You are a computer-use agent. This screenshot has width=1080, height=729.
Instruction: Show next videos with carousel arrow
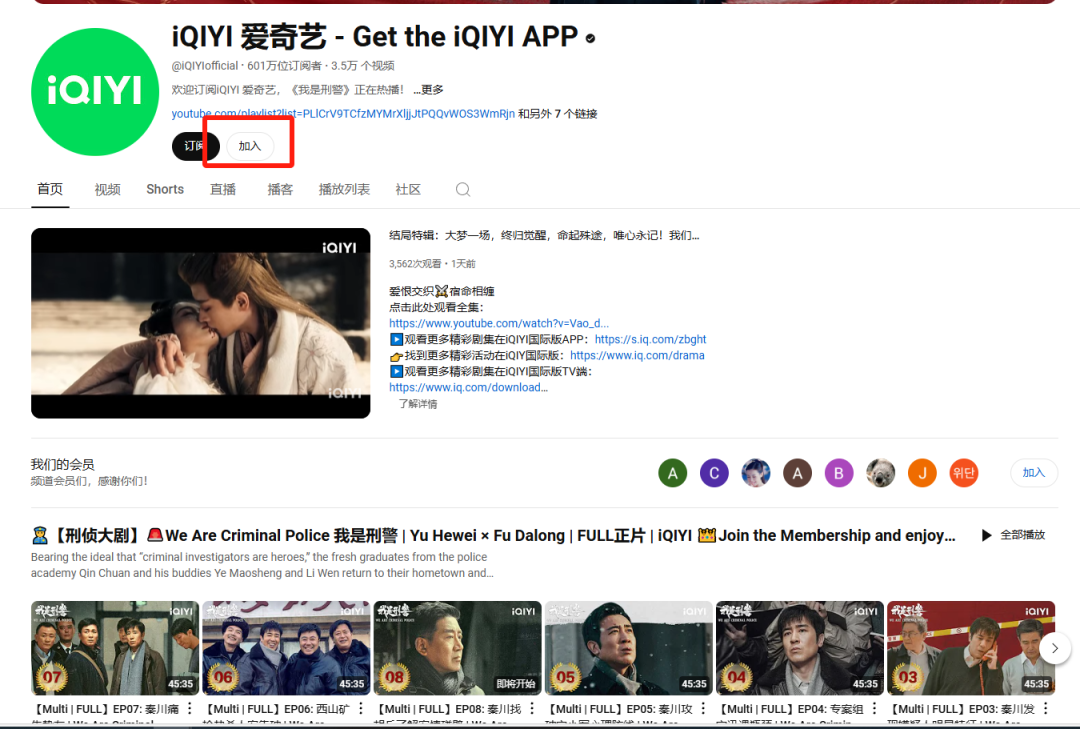[1055, 648]
